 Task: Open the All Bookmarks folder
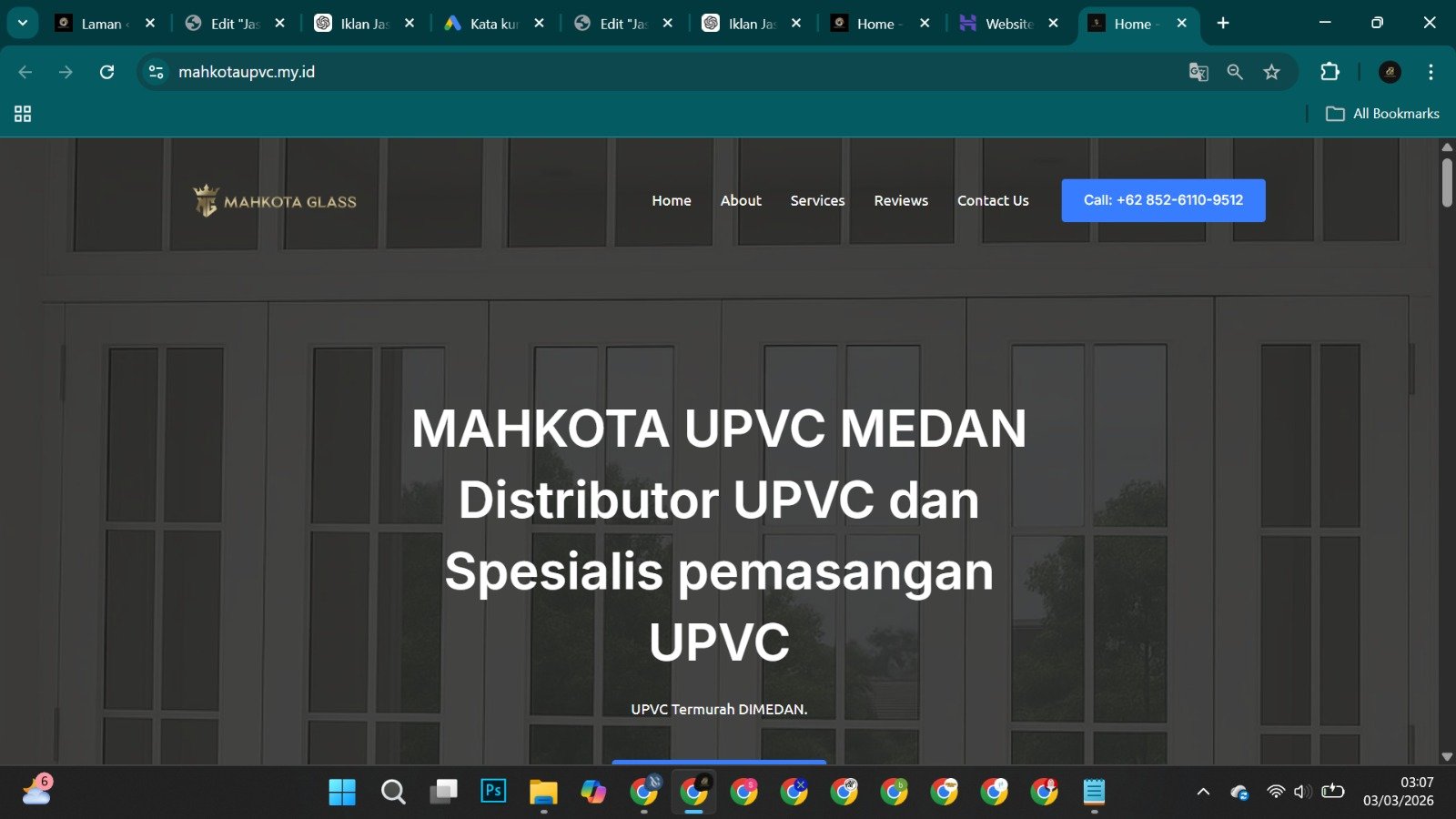[x=1382, y=114]
